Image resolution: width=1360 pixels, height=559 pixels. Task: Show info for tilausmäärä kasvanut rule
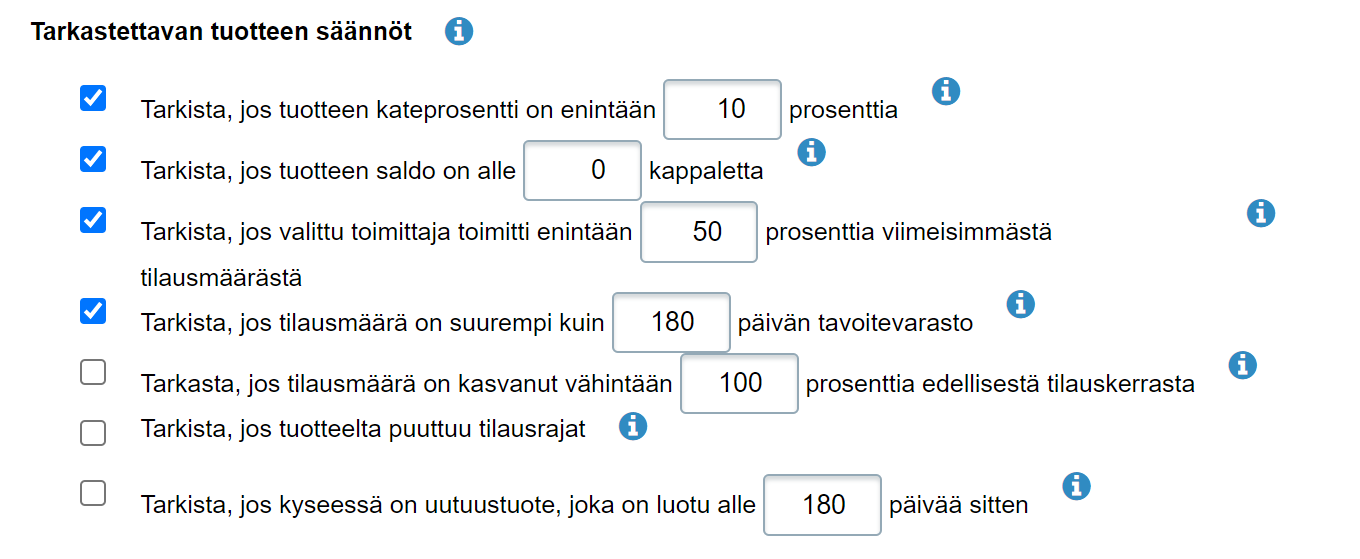coord(1242,365)
